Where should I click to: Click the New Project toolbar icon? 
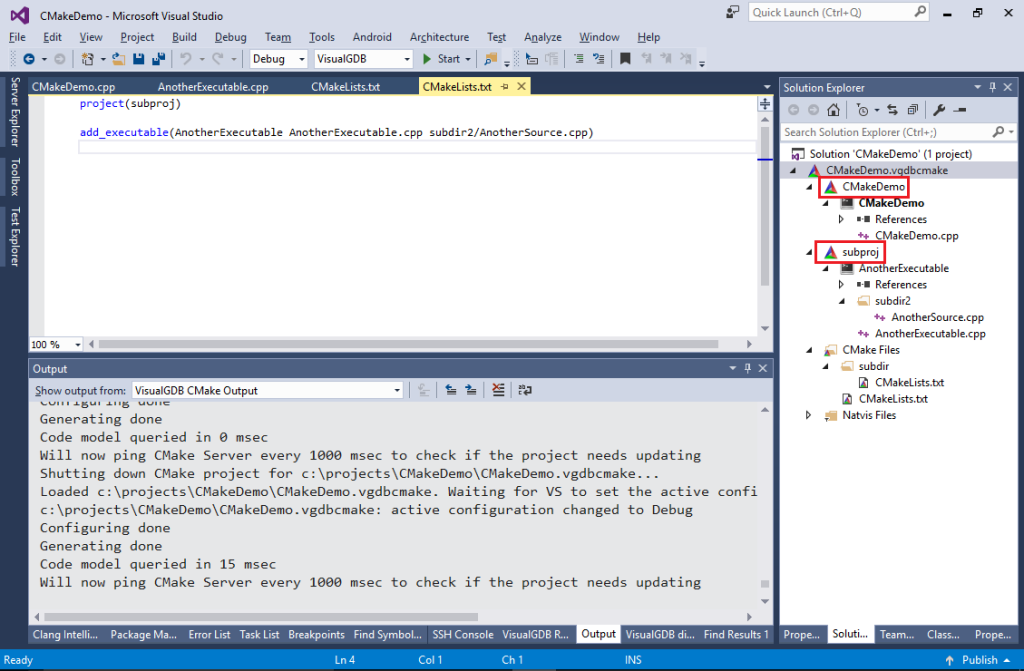pos(87,59)
